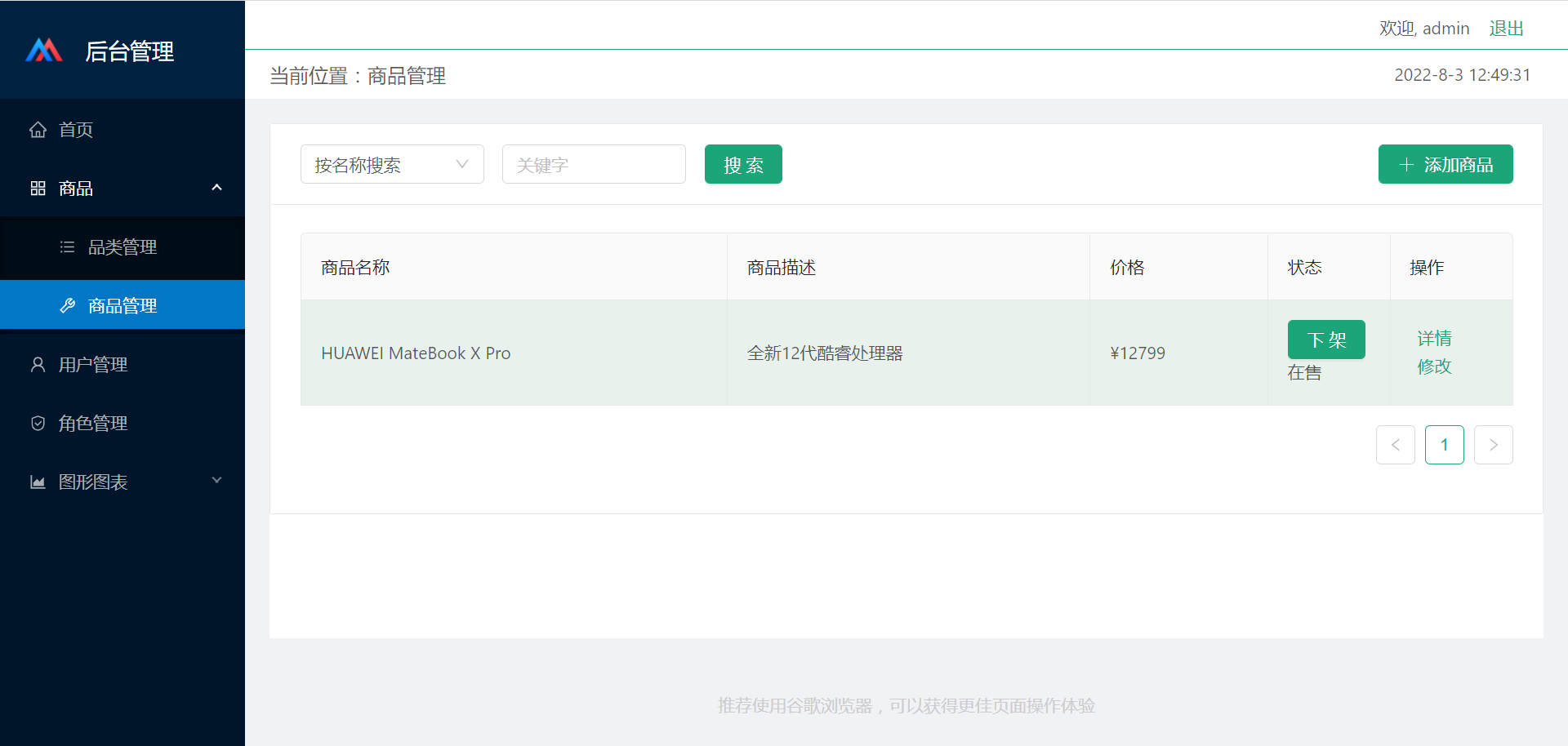Viewport: 1568px width, 746px height.
Task: Click 修改 link for HUAWEI MateBook
Action: pyautogui.click(x=1434, y=366)
